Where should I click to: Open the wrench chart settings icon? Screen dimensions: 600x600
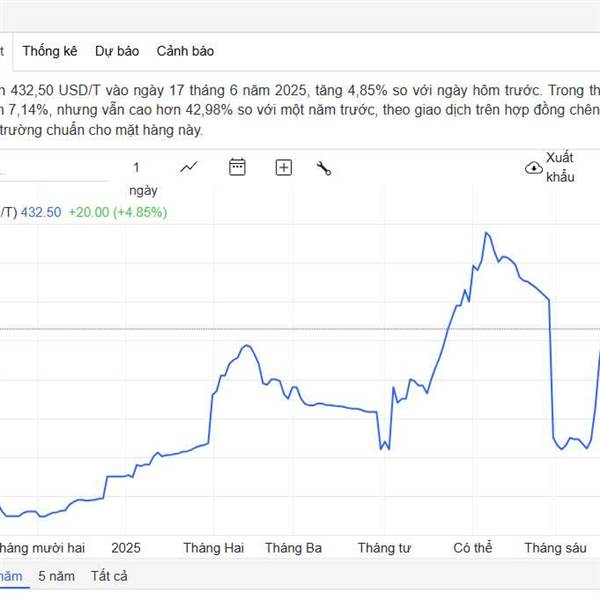[x=324, y=168]
